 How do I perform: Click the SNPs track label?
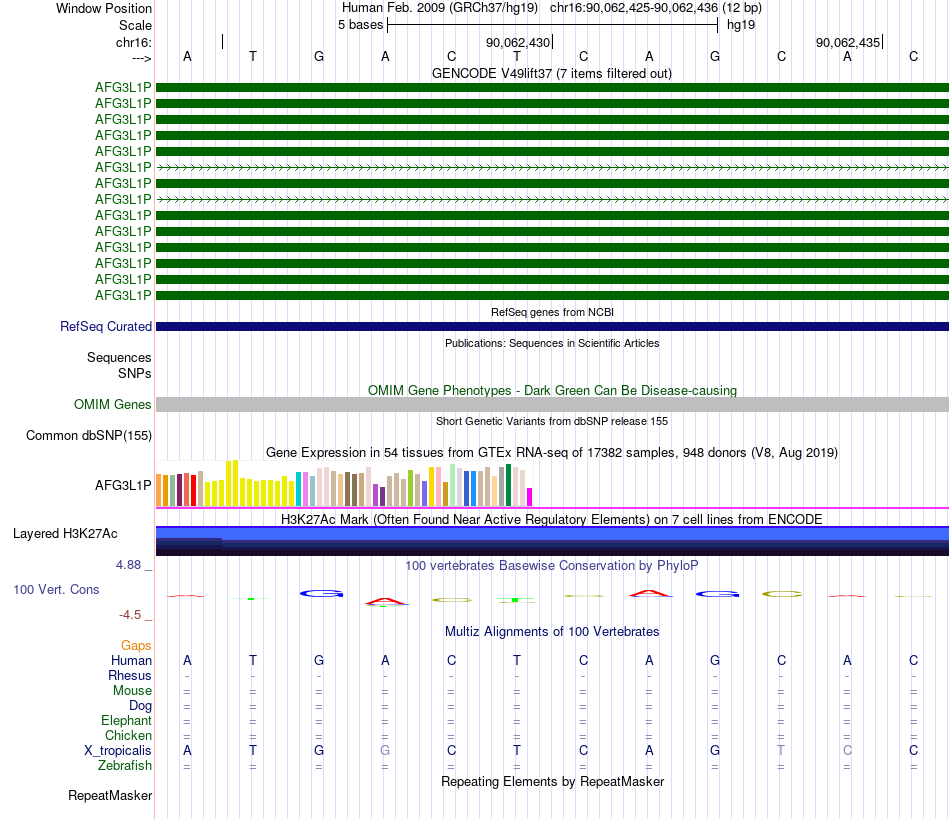135,373
